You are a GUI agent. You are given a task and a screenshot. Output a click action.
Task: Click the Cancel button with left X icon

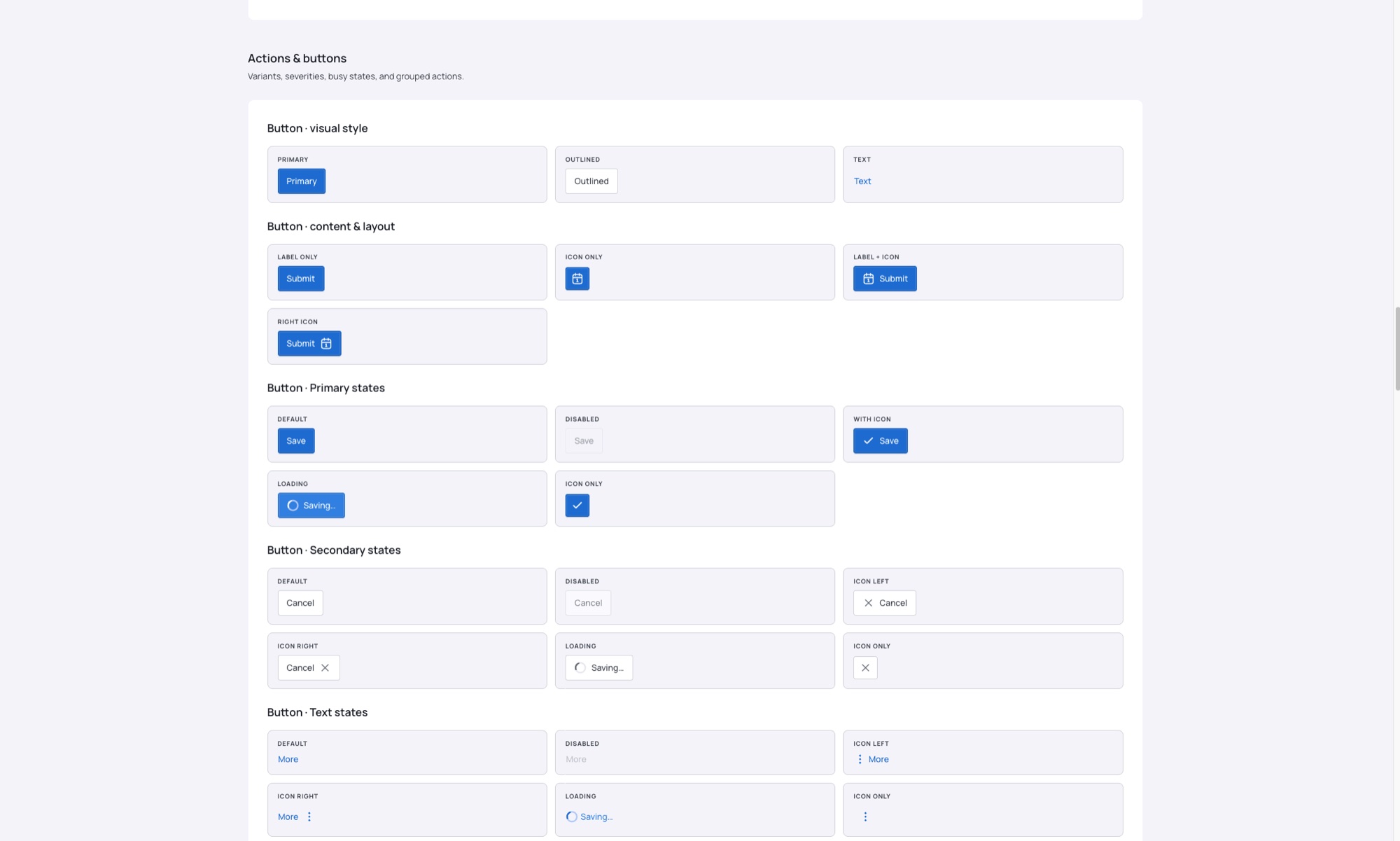click(885, 603)
